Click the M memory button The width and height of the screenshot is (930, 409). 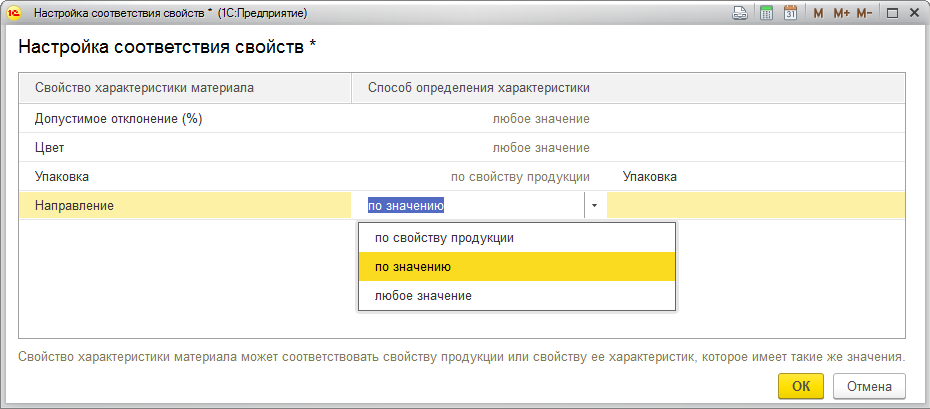click(818, 13)
